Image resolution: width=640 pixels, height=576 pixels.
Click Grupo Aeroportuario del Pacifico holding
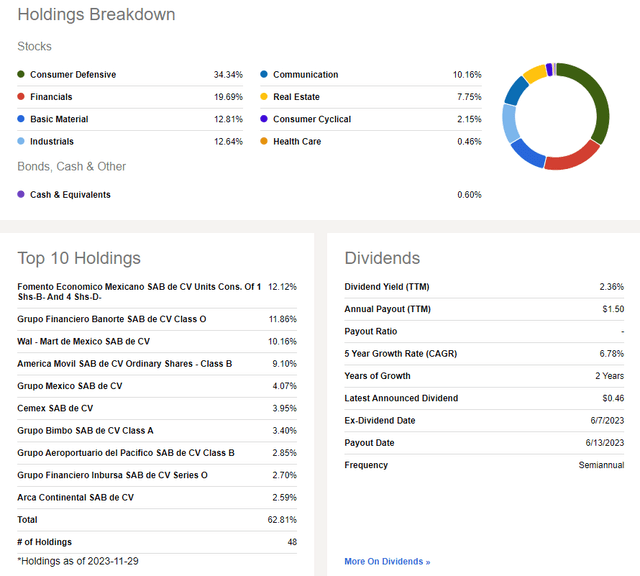(x=126, y=453)
